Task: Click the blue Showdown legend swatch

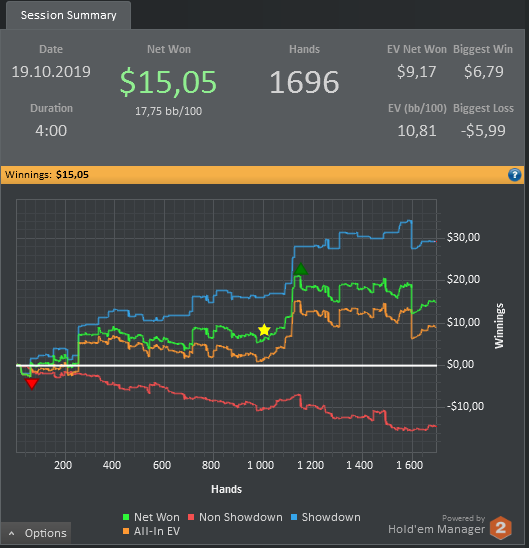Action: point(294,517)
